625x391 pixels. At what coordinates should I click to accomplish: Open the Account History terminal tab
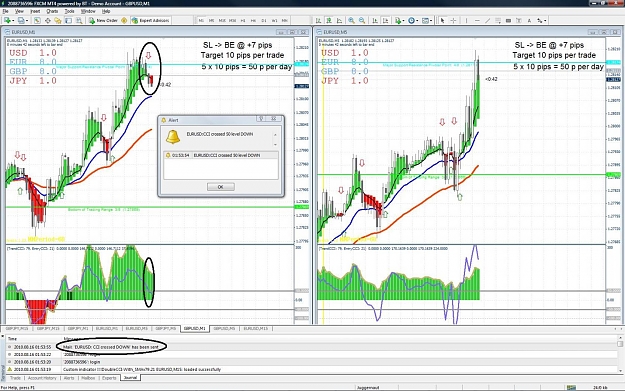[x=42, y=378]
